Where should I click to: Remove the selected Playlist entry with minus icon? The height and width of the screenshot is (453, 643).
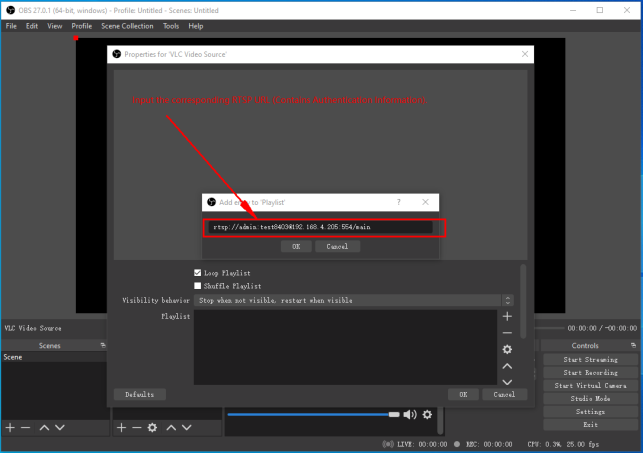pos(507,332)
